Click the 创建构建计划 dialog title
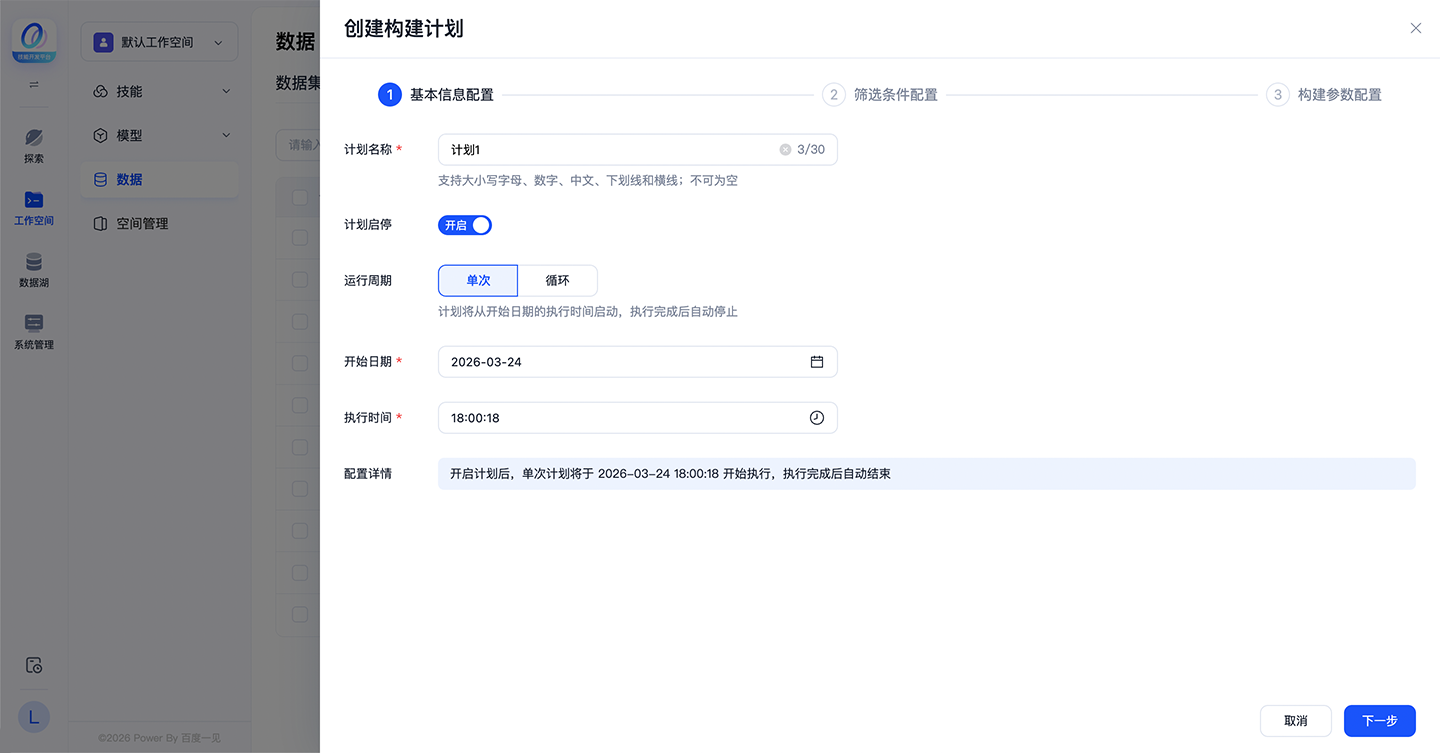Screen dimensions: 1440x753 click(x=404, y=29)
